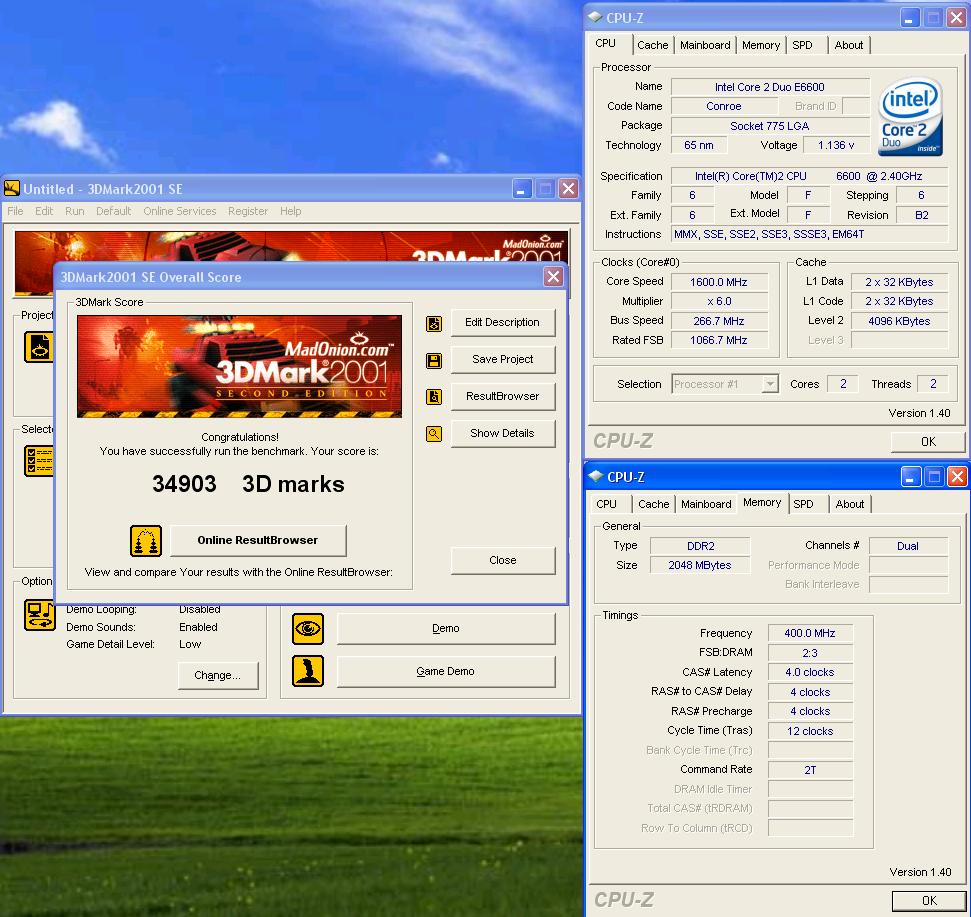Image resolution: width=971 pixels, height=917 pixels.
Task: Click the ResultBrowser document icon
Action: (x=433, y=397)
